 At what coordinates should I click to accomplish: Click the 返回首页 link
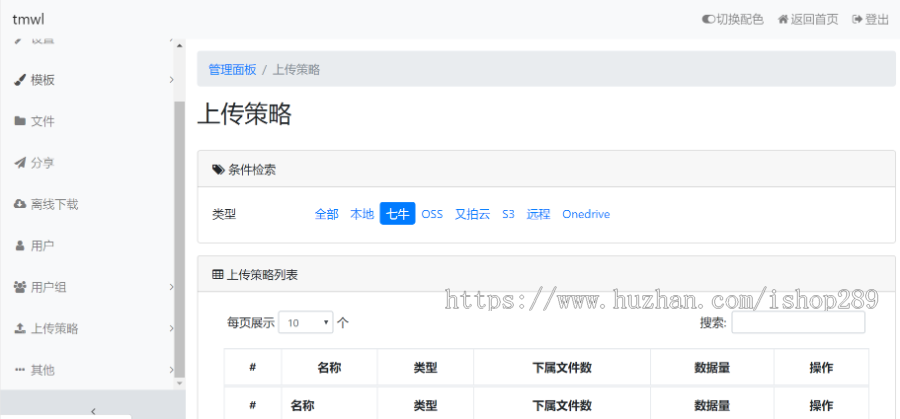pos(808,20)
